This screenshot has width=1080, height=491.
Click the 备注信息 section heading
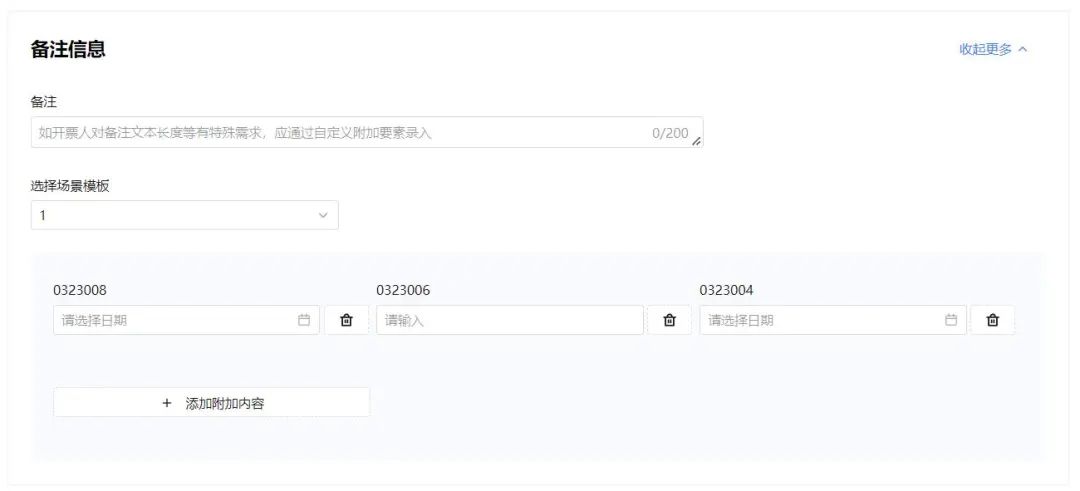(x=68, y=50)
